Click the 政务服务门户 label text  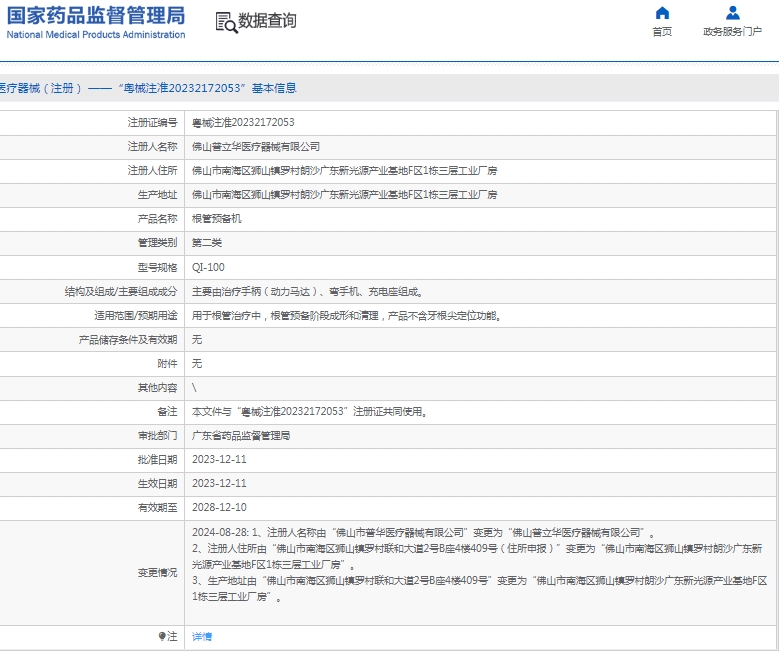pyautogui.click(x=732, y=32)
